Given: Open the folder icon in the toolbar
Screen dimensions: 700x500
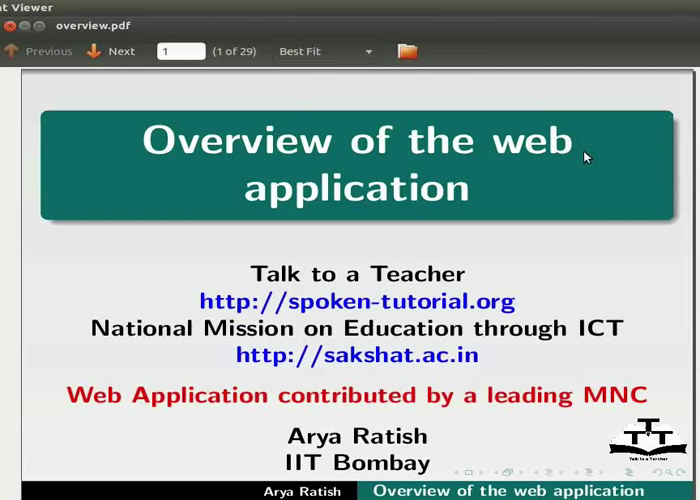Looking at the screenshot, I should [407, 51].
